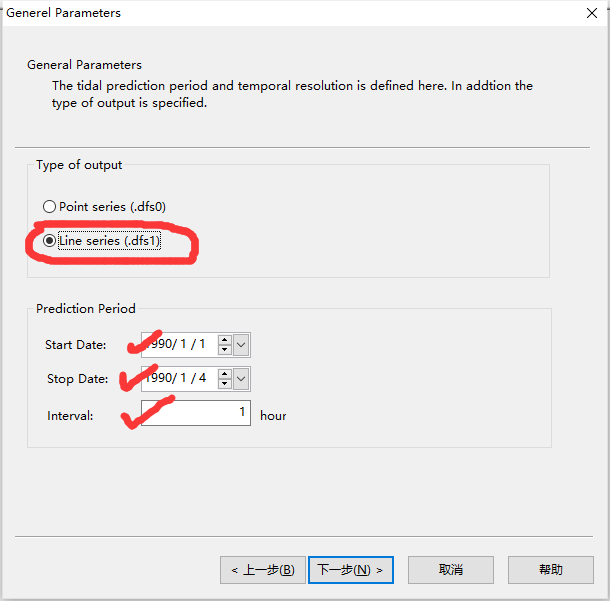Click the Interval hour input field
This screenshot has width=610, height=601.
(x=196, y=412)
